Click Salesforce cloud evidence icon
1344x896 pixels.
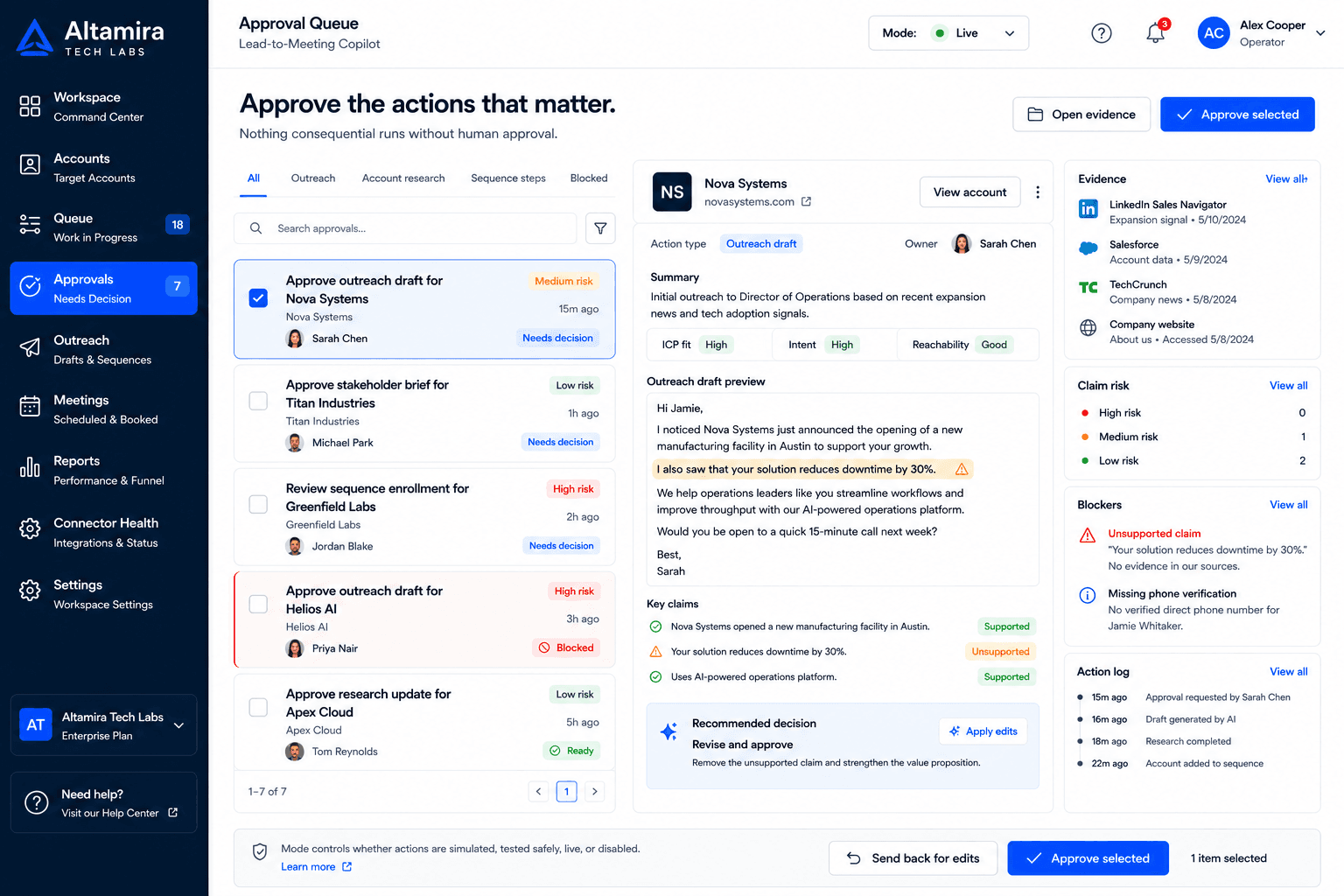(1088, 248)
